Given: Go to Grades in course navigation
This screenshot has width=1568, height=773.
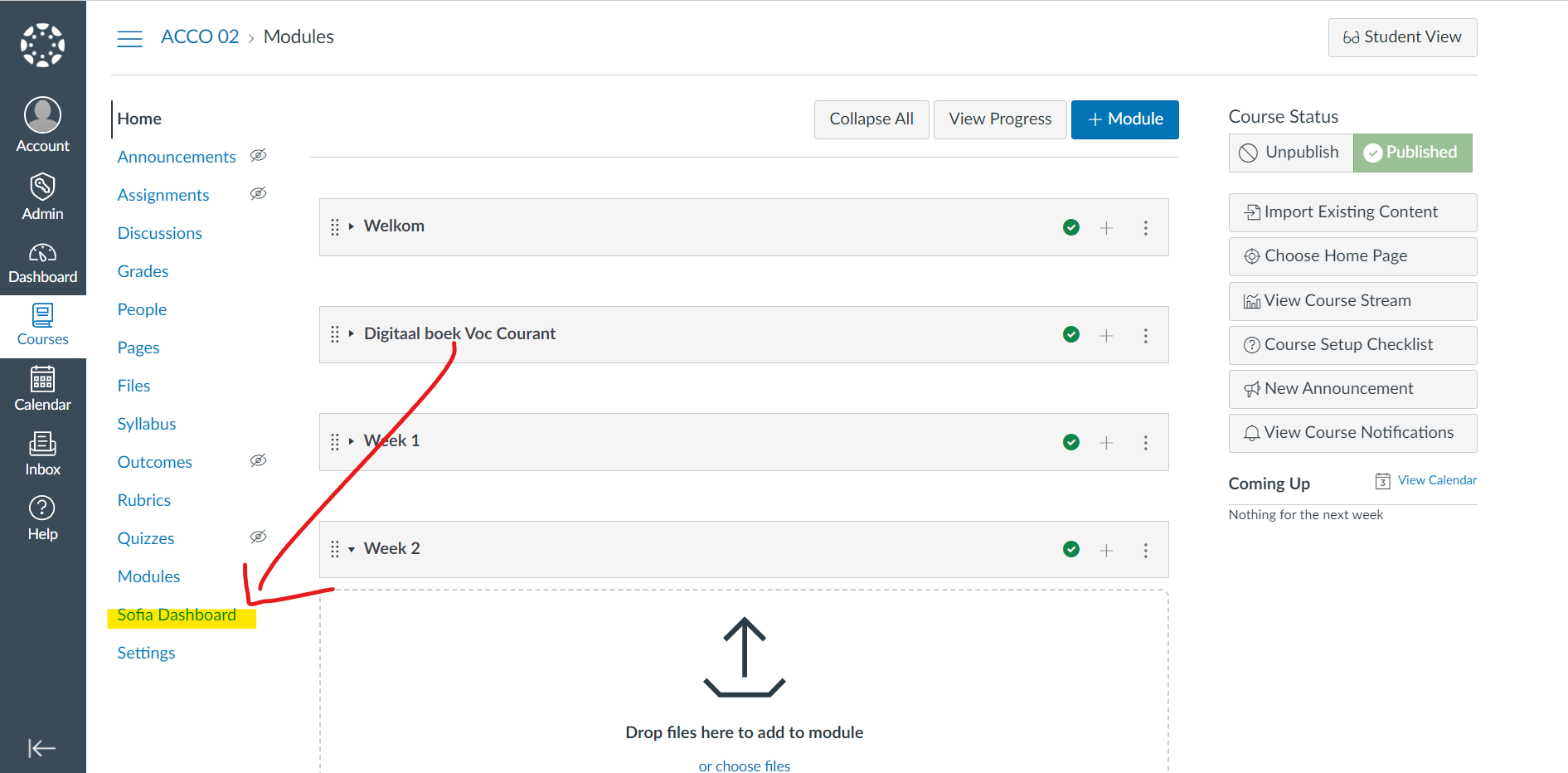Looking at the screenshot, I should pos(143,271).
